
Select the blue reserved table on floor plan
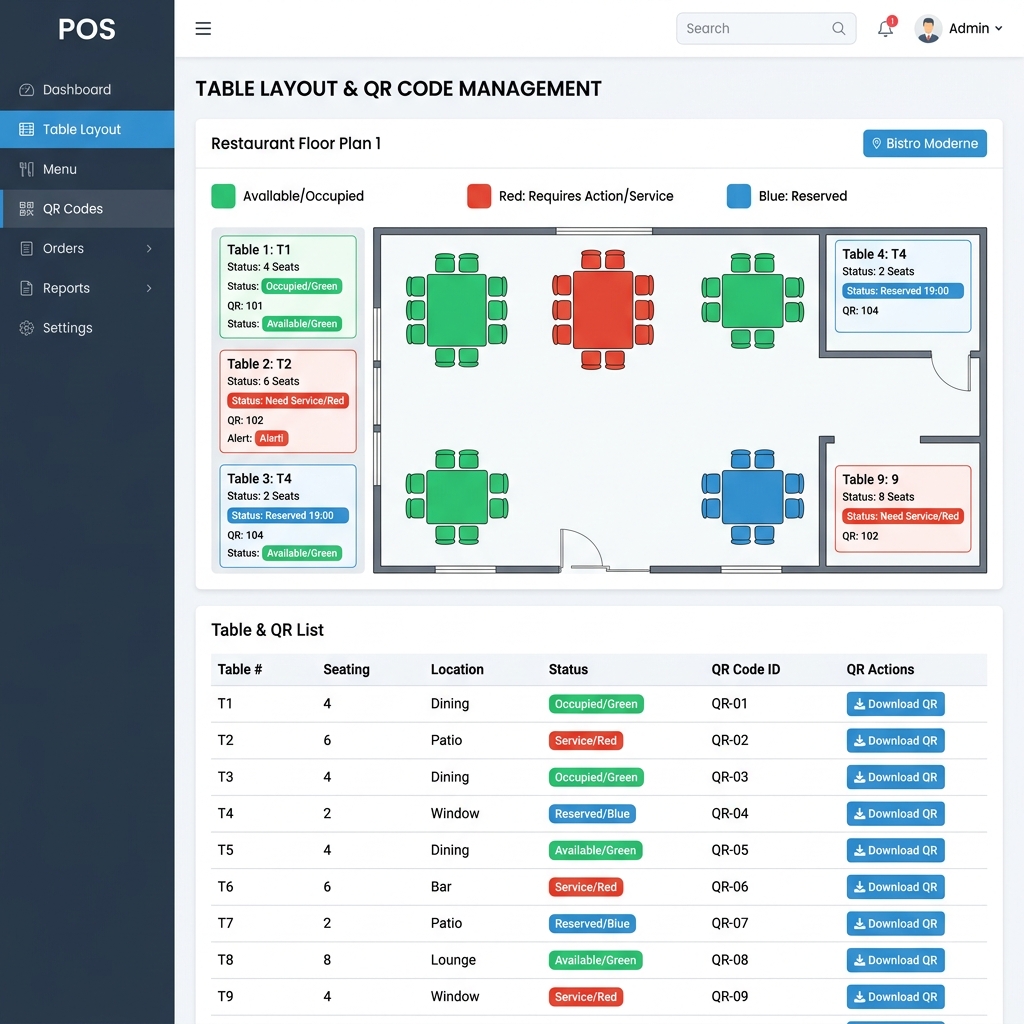point(752,497)
